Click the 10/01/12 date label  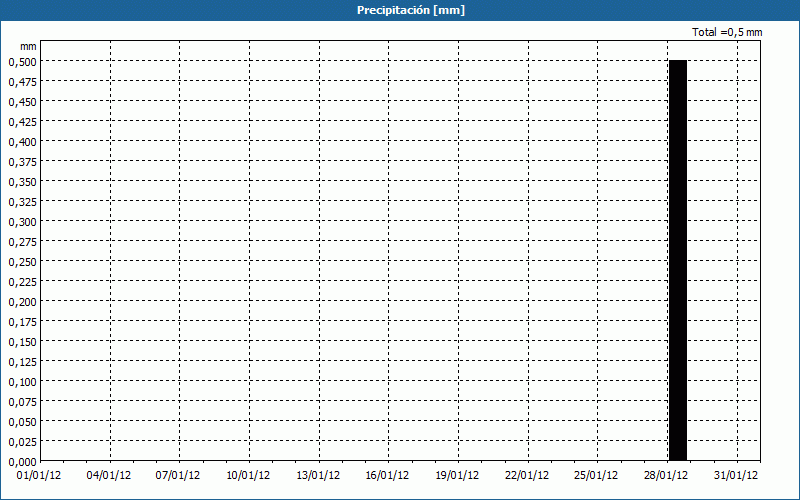pyautogui.click(x=248, y=476)
